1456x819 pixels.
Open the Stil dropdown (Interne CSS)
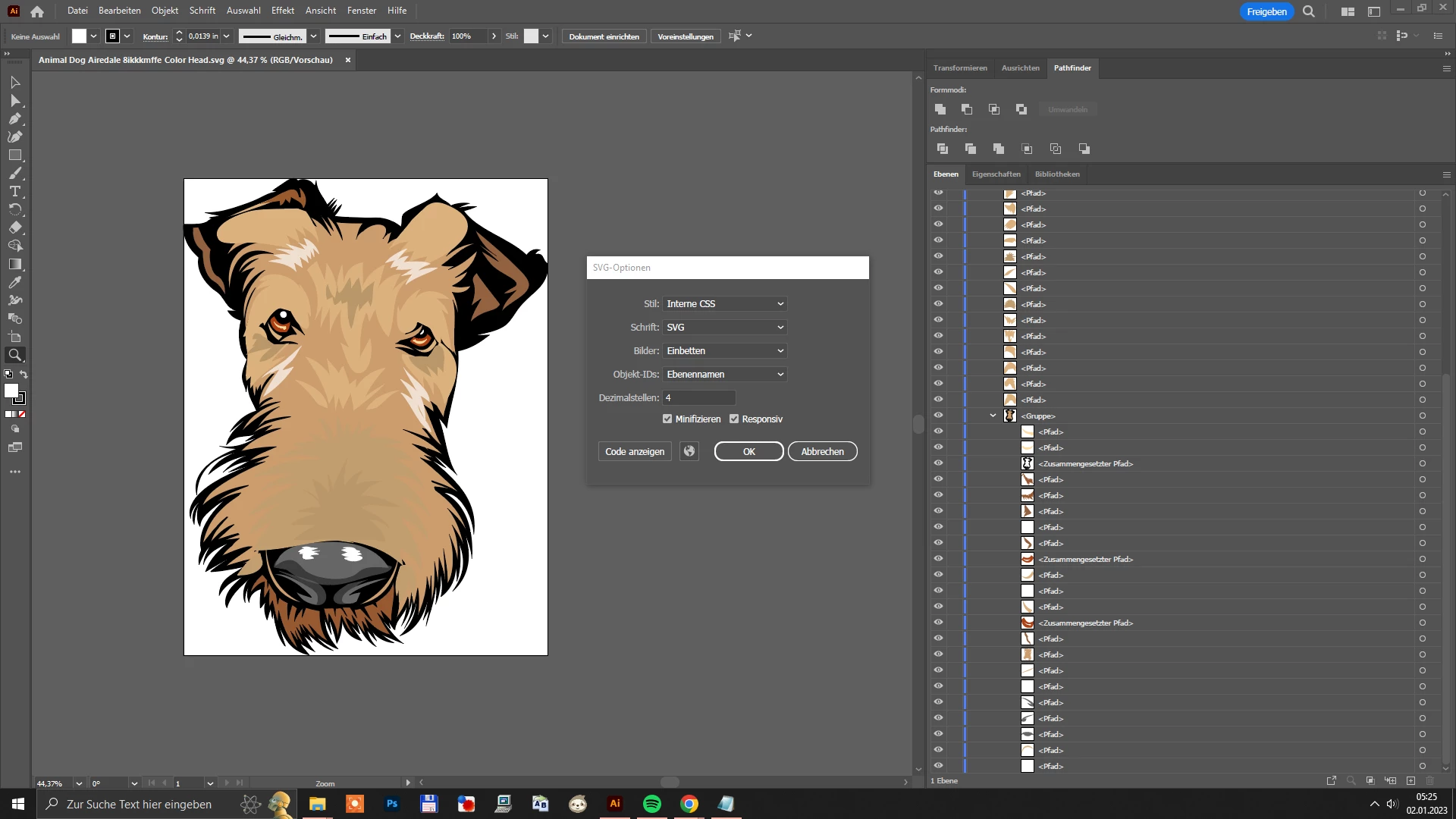[x=724, y=303]
